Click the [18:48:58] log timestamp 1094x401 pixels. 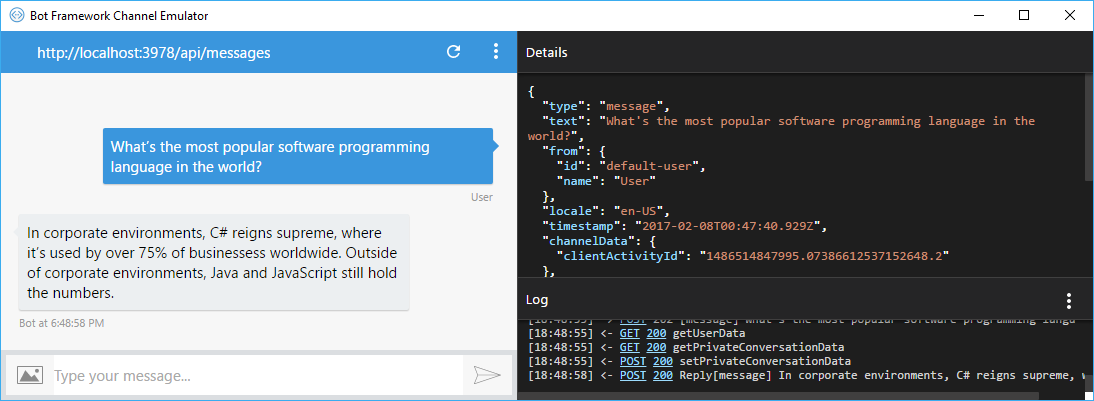560,376
